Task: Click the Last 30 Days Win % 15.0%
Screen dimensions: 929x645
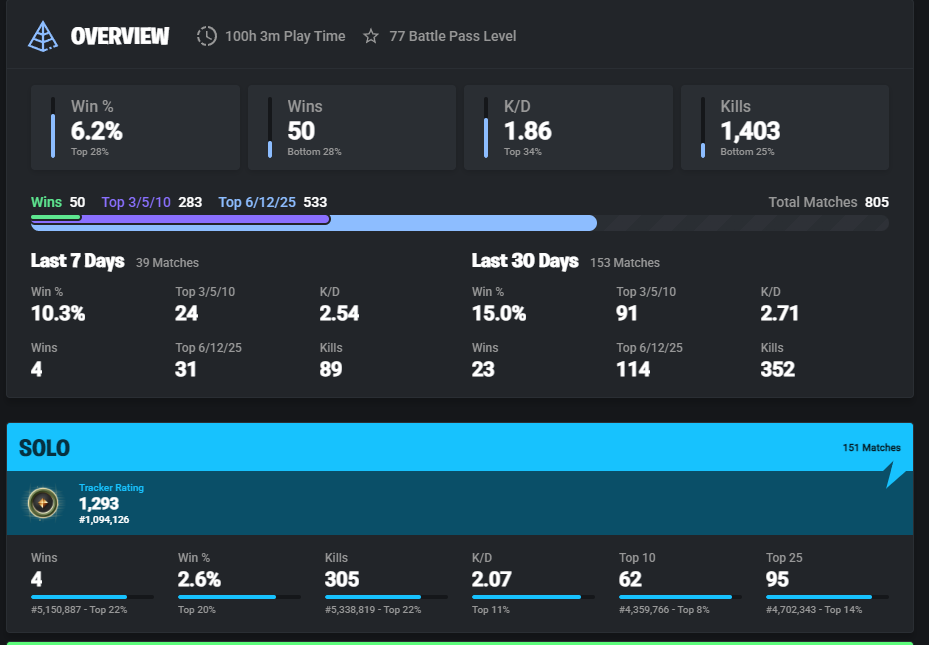Action: pos(499,313)
